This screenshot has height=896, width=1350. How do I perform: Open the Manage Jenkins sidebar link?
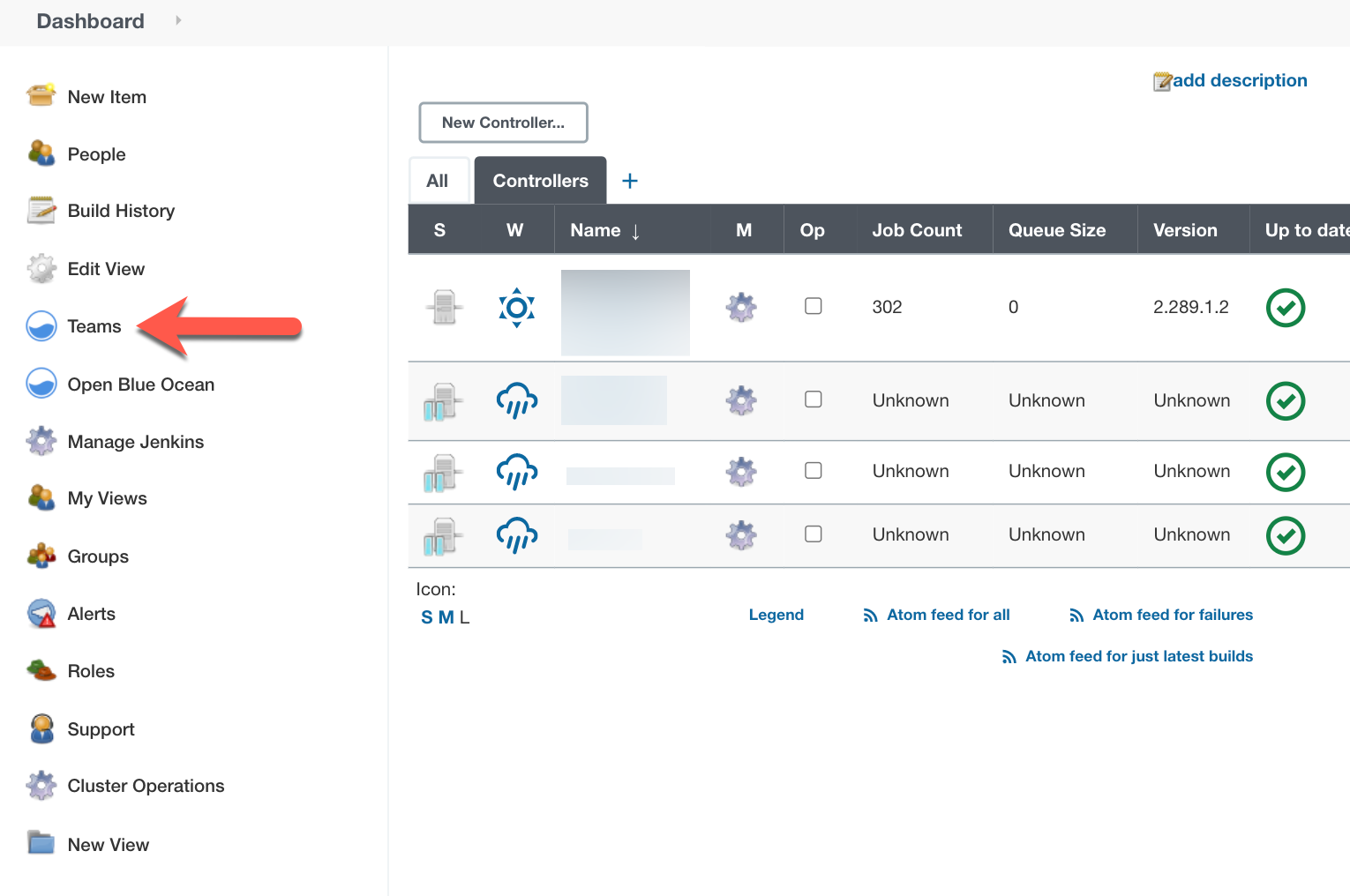tap(136, 442)
